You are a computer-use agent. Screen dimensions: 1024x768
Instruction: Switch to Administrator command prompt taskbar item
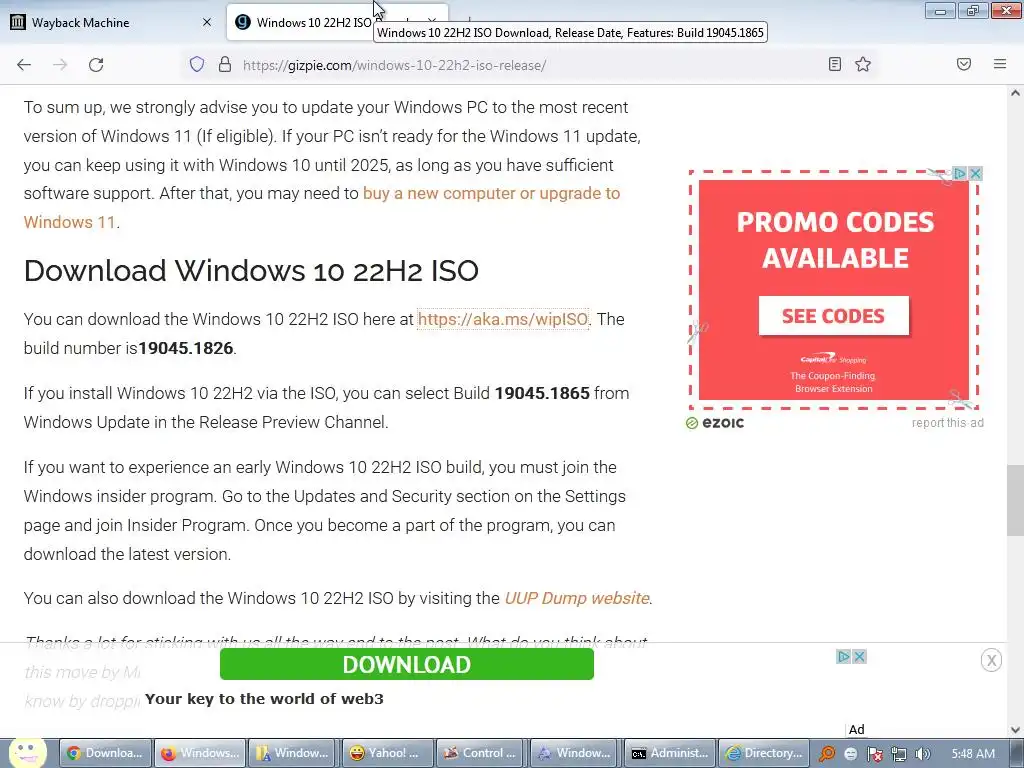point(670,753)
